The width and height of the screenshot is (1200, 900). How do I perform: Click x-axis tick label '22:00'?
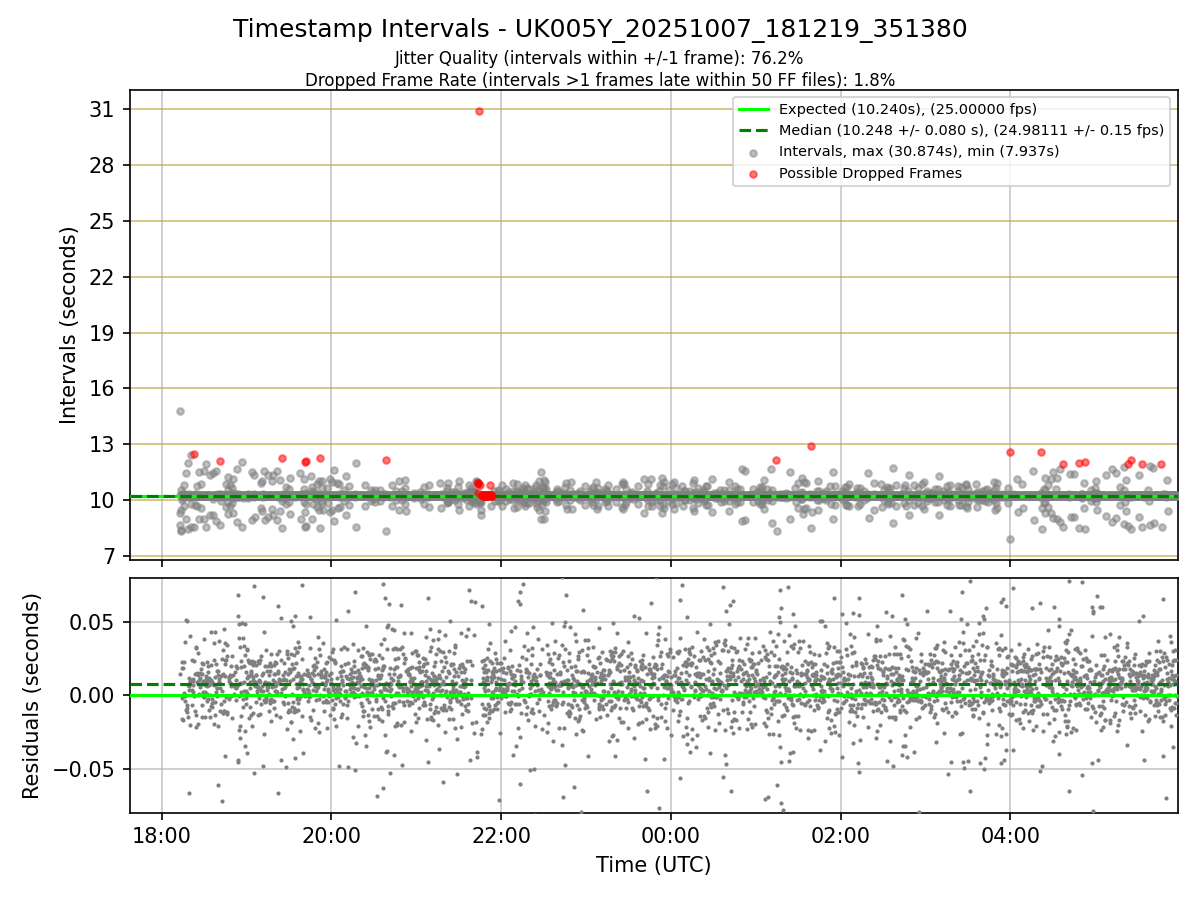click(x=501, y=835)
